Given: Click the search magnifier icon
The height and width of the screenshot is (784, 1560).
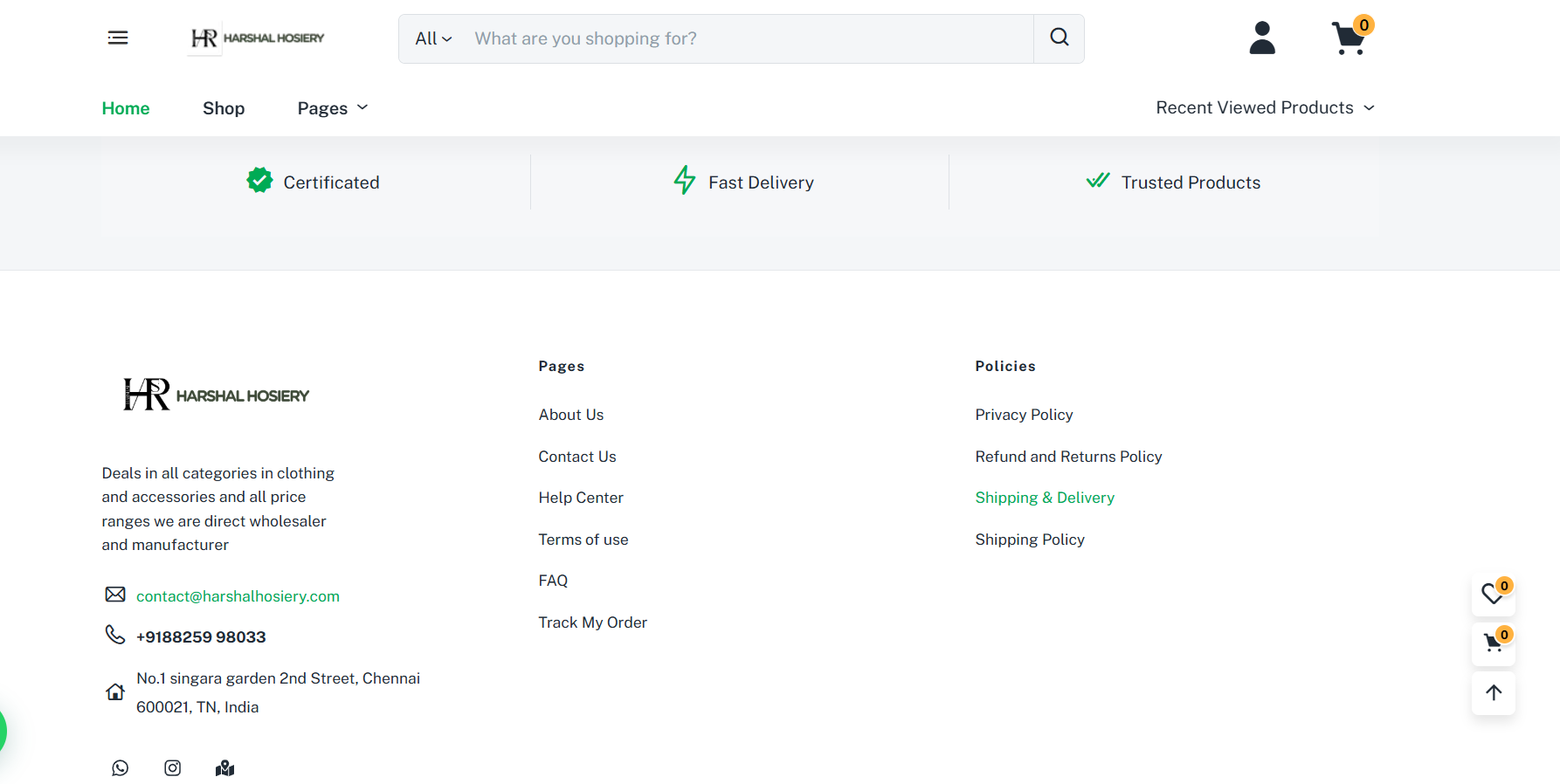Looking at the screenshot, I should click(1059, 38).
